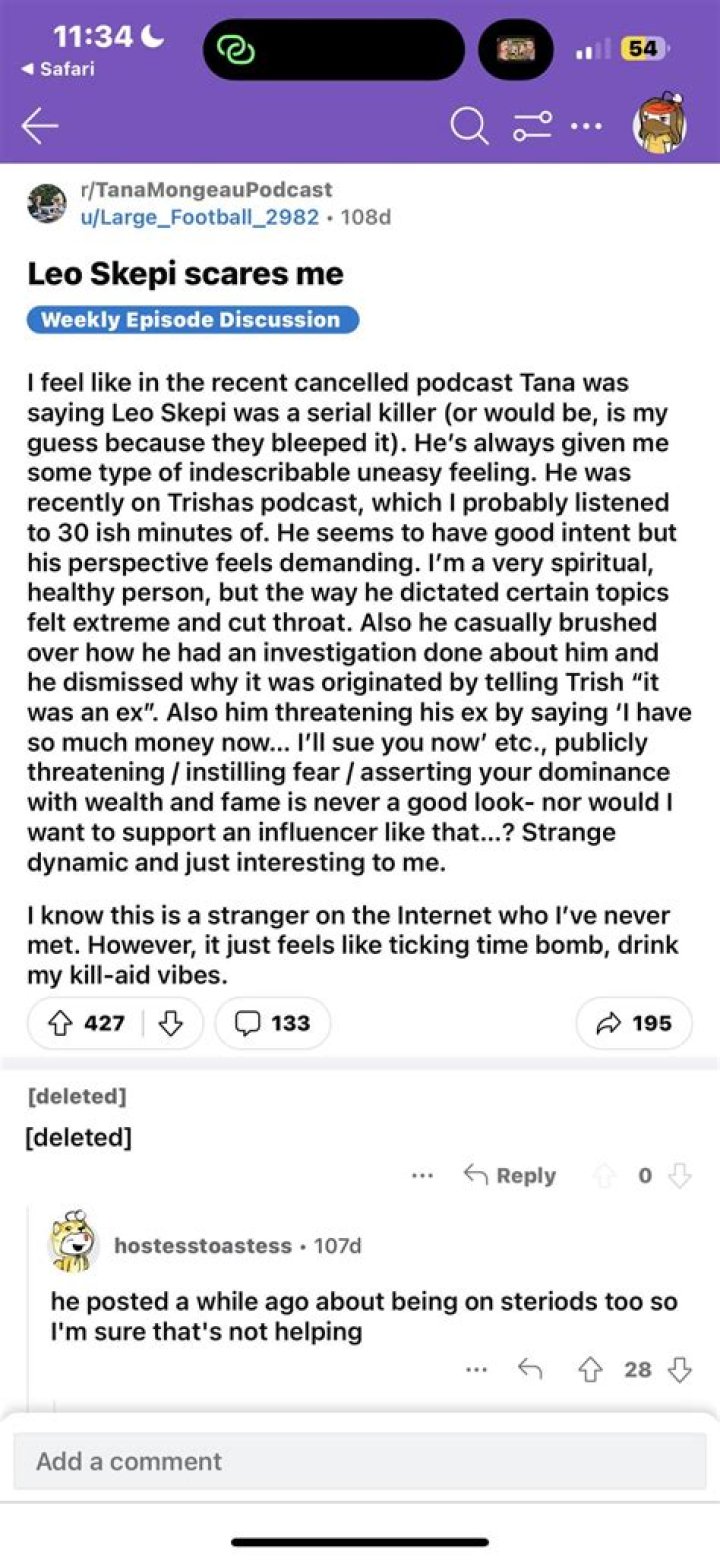Return to Safari via status bar
720x1560 pixels.
pos(58,69)
